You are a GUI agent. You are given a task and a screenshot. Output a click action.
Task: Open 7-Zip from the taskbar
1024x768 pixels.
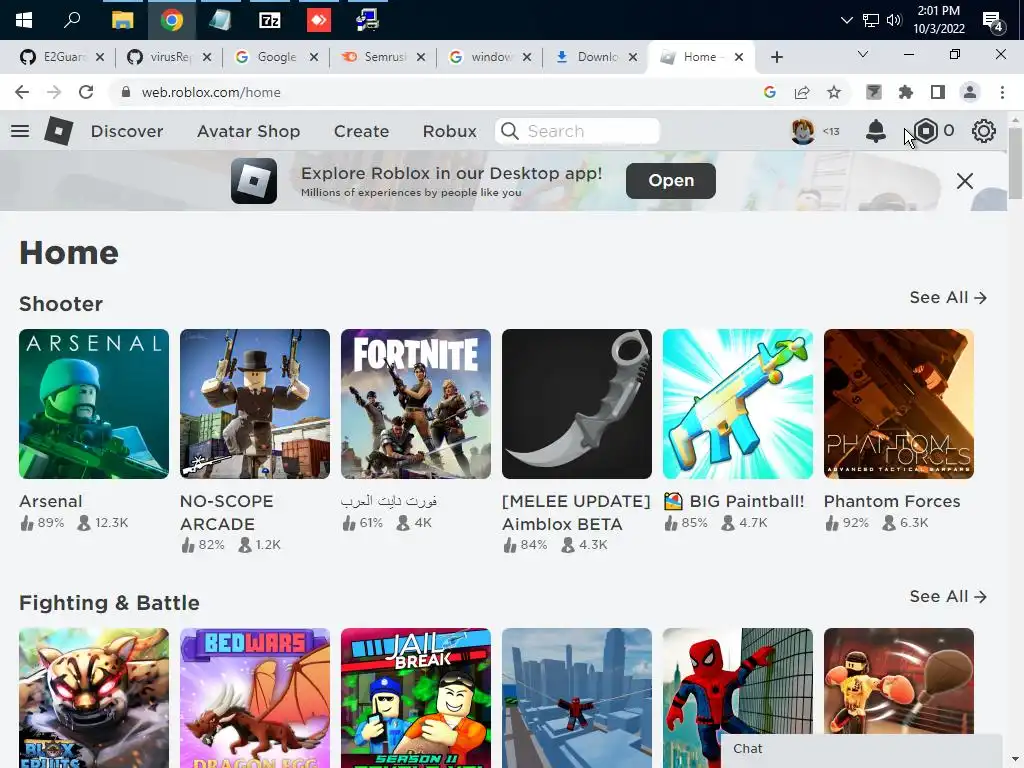270,20
